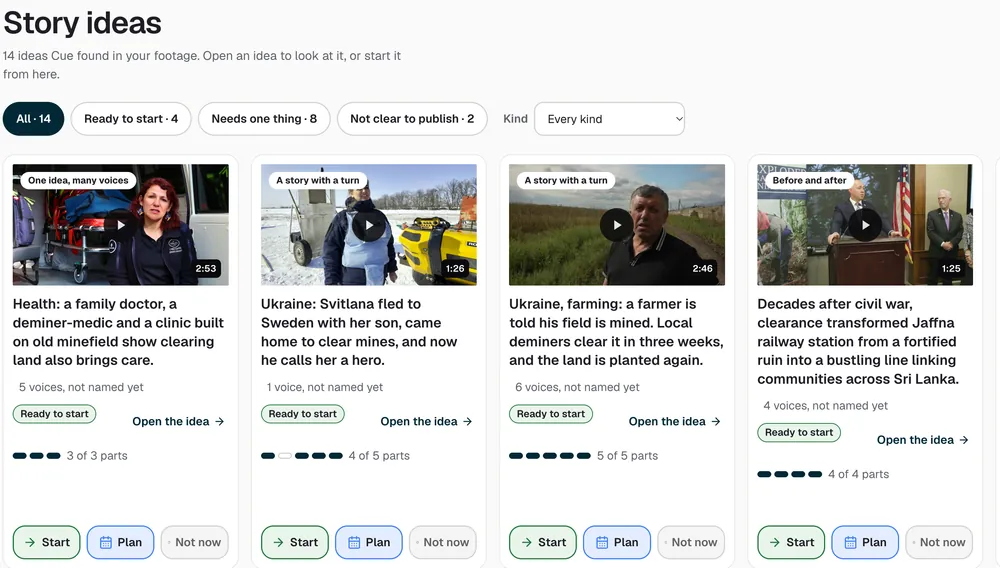Play the Jaffna railway station video
1000x568 pixels.
[x=865, y=224]
